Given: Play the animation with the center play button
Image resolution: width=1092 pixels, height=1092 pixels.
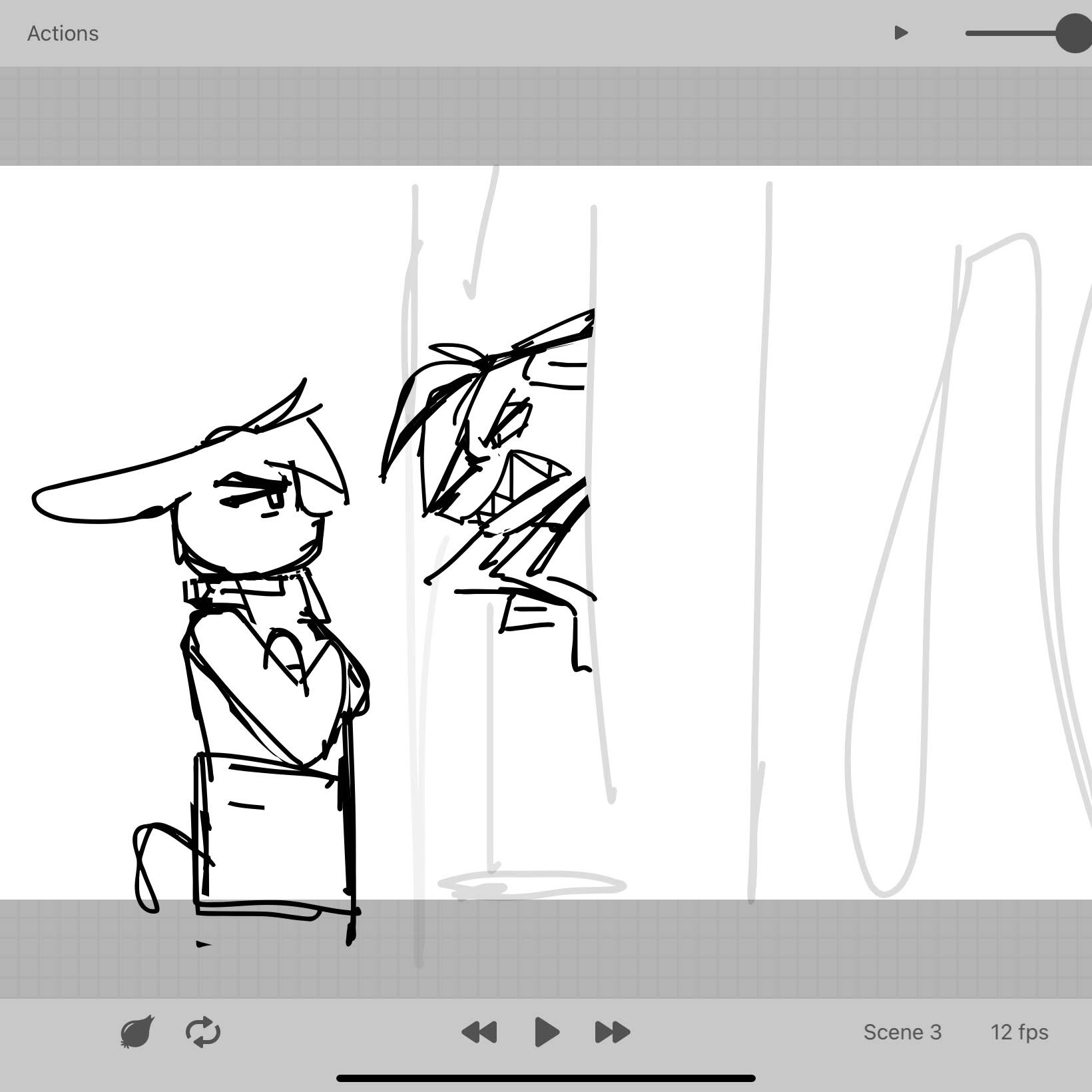Looking at the screenshot, I should 547,1032.
